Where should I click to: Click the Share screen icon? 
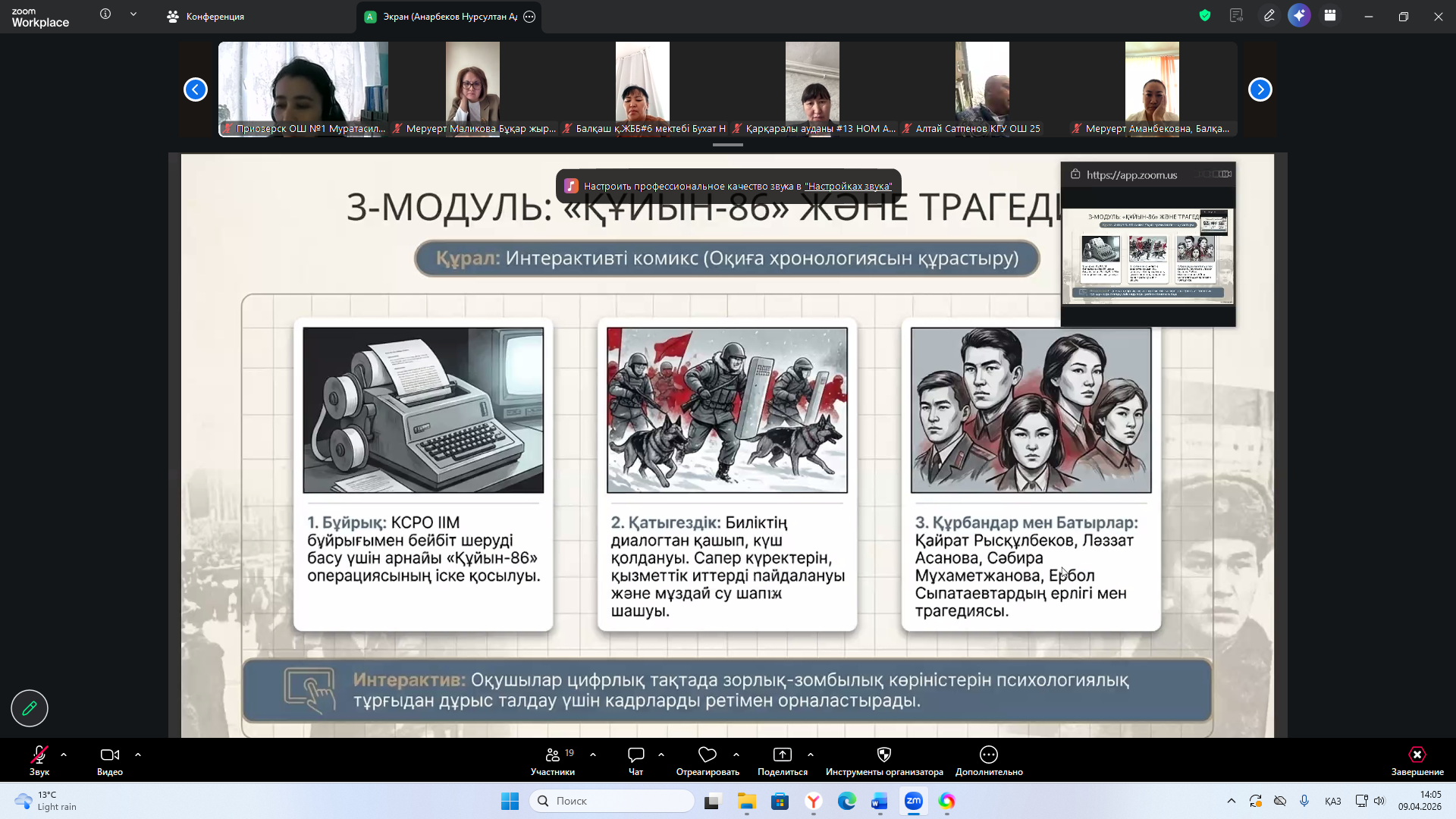782,755
